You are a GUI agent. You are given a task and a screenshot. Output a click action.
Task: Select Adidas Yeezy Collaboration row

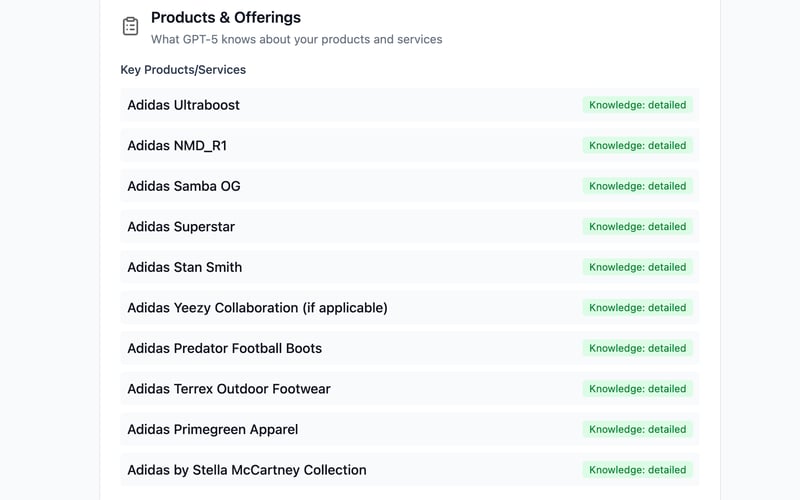257,308
